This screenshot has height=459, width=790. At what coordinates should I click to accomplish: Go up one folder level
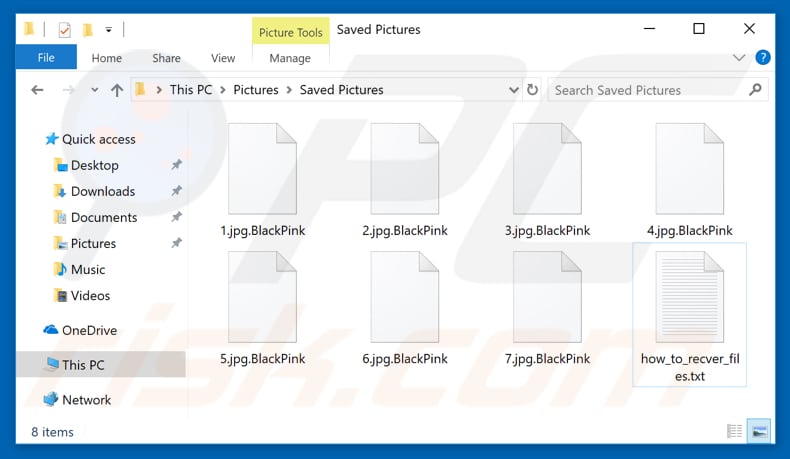[117, 90]
